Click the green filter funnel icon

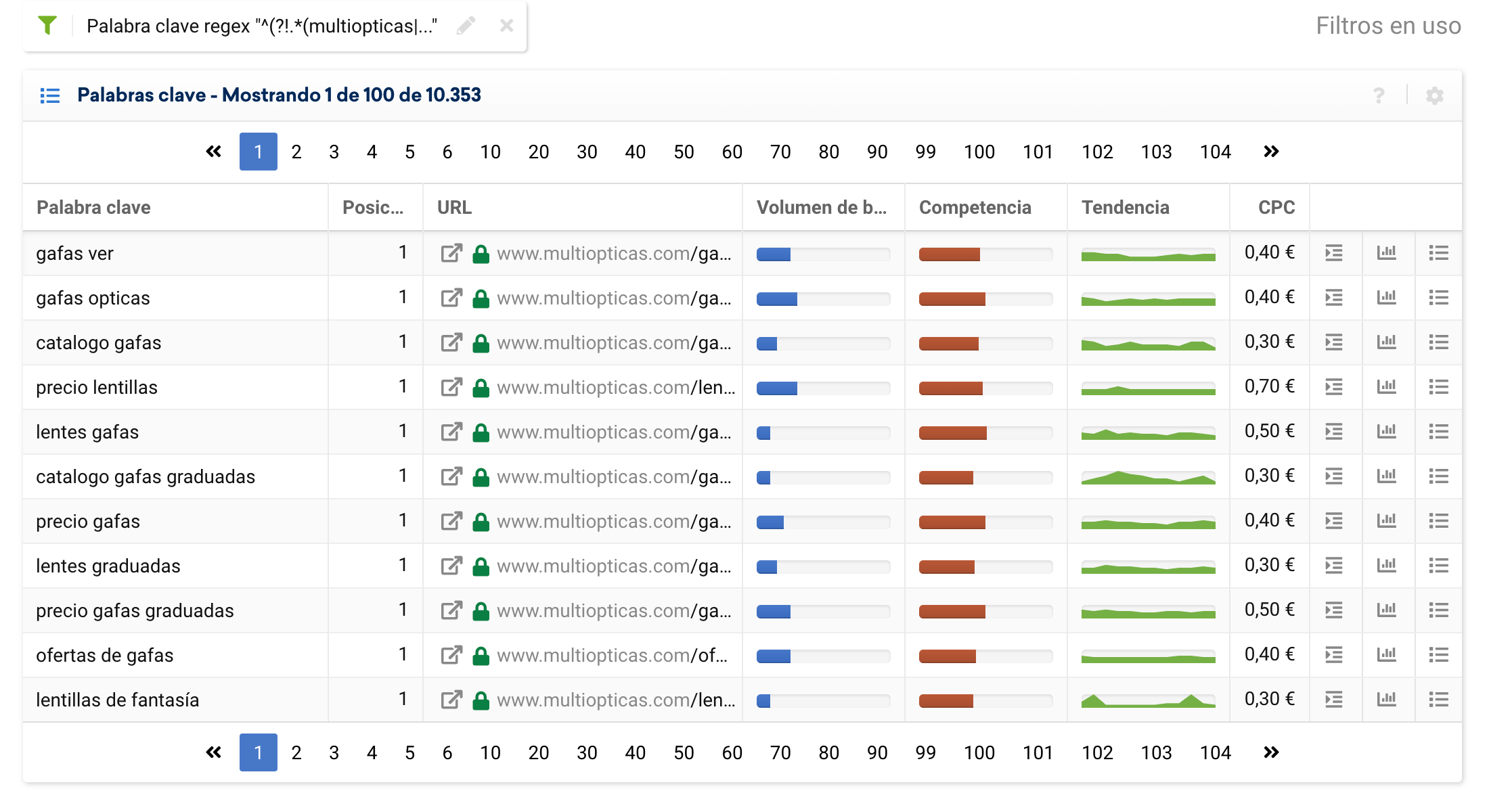[x=47, y=26]
